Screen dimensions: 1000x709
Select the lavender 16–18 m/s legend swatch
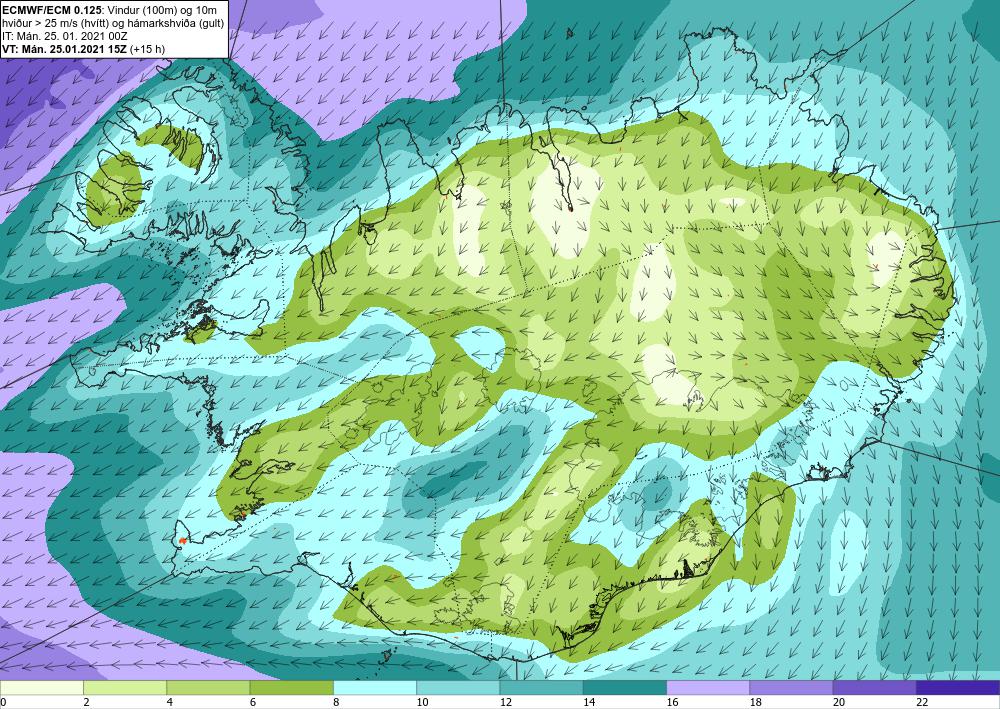pos(708,688)
